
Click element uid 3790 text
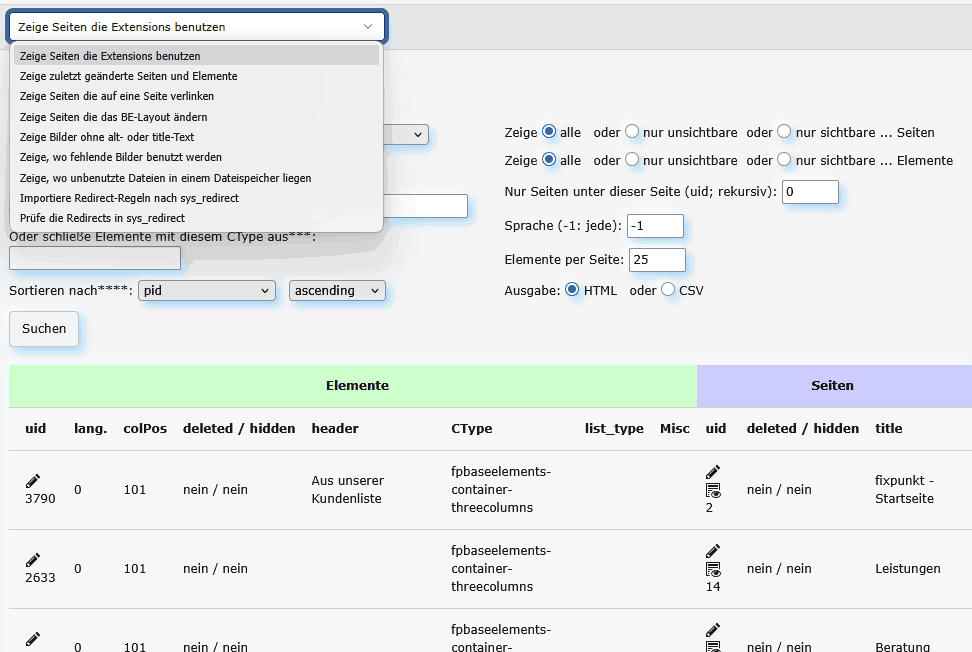40,498
